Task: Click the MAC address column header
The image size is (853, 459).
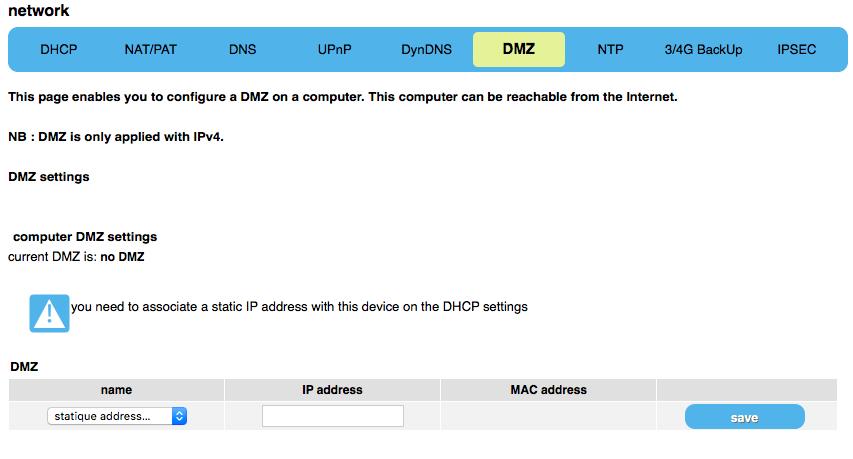Action: pyautogui.click(x=548, y=390)
